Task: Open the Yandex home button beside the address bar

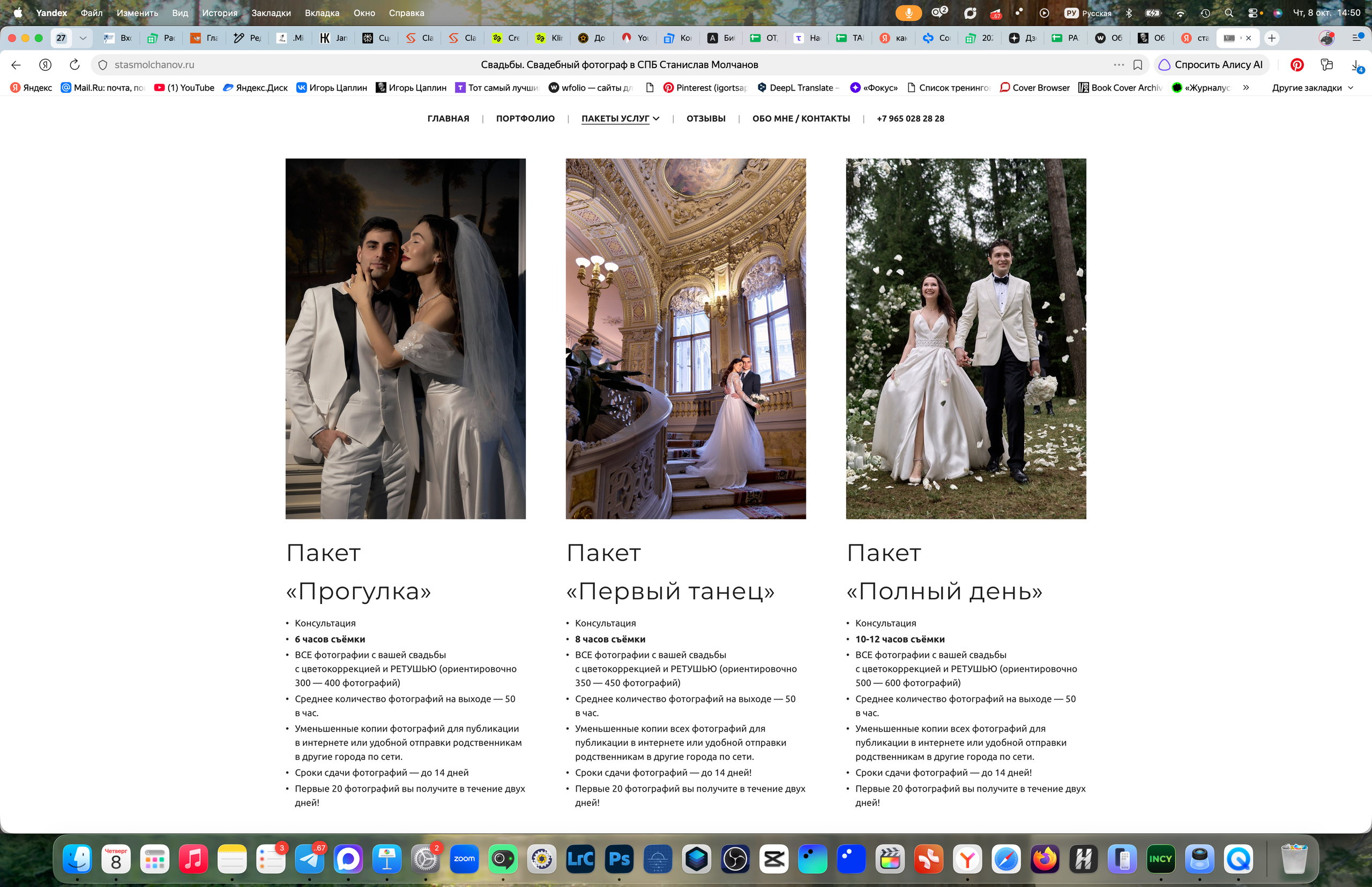Action: tap(46, 64)
